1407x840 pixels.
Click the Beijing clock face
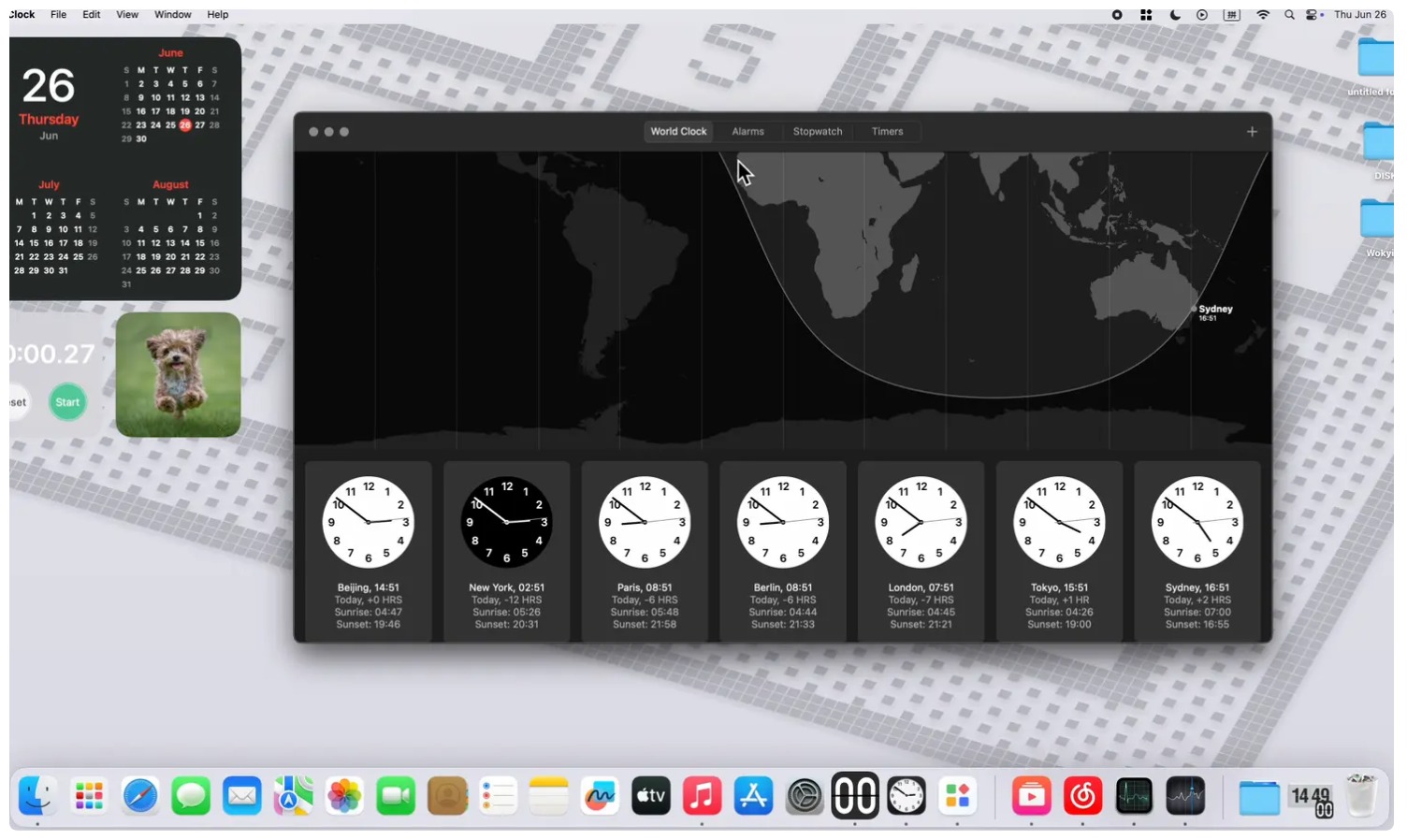[x=369, y=522]
